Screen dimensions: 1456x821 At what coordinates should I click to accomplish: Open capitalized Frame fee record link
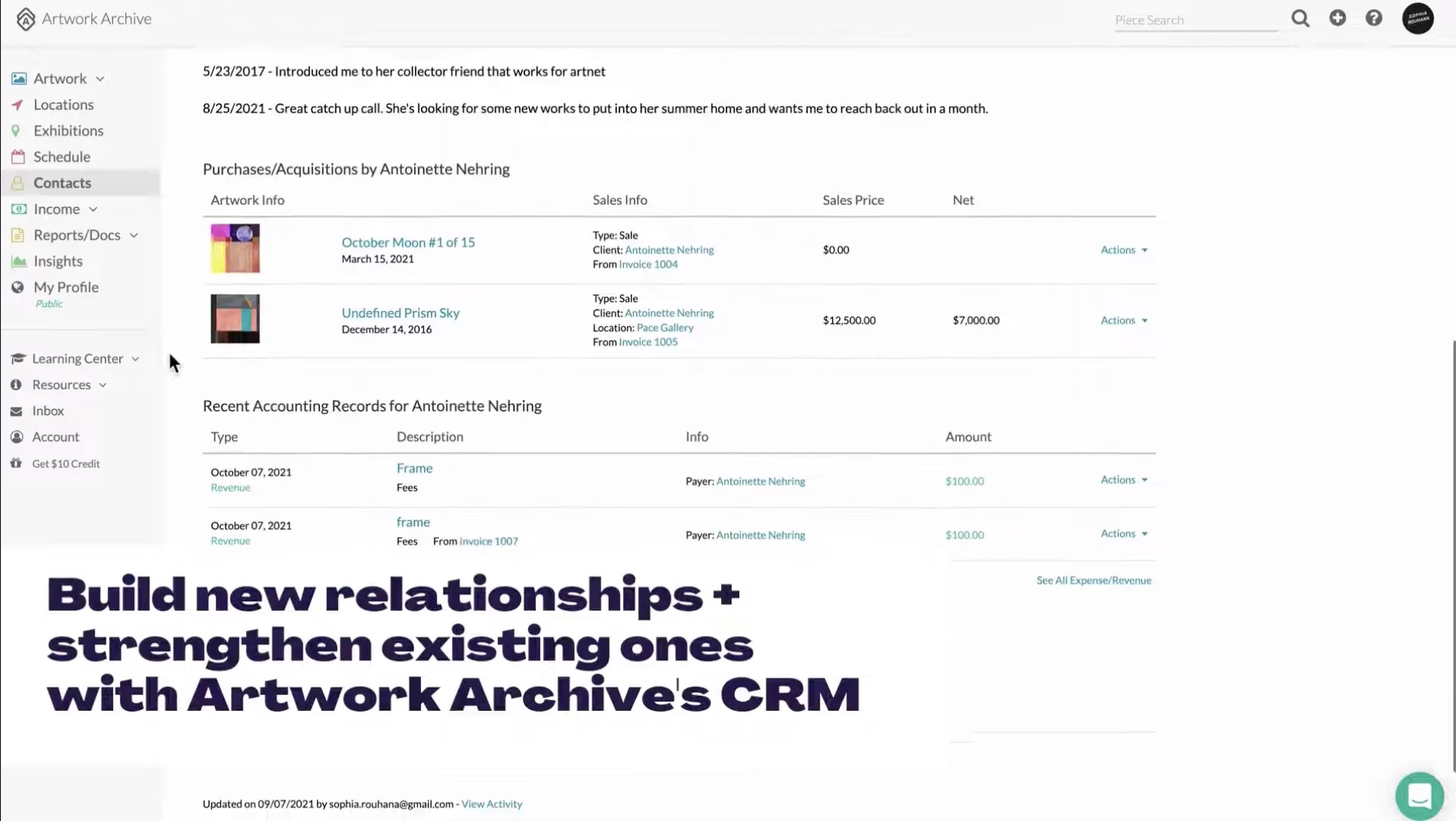[415, 469]
